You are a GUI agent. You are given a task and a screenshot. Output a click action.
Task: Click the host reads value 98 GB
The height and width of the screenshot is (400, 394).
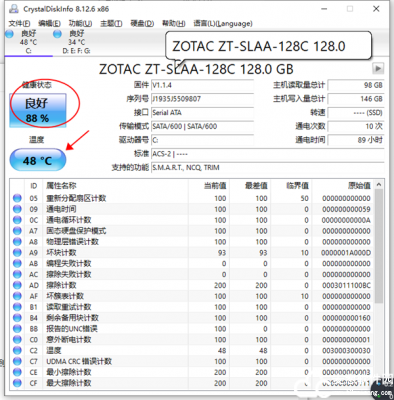(x=356, y=85)
